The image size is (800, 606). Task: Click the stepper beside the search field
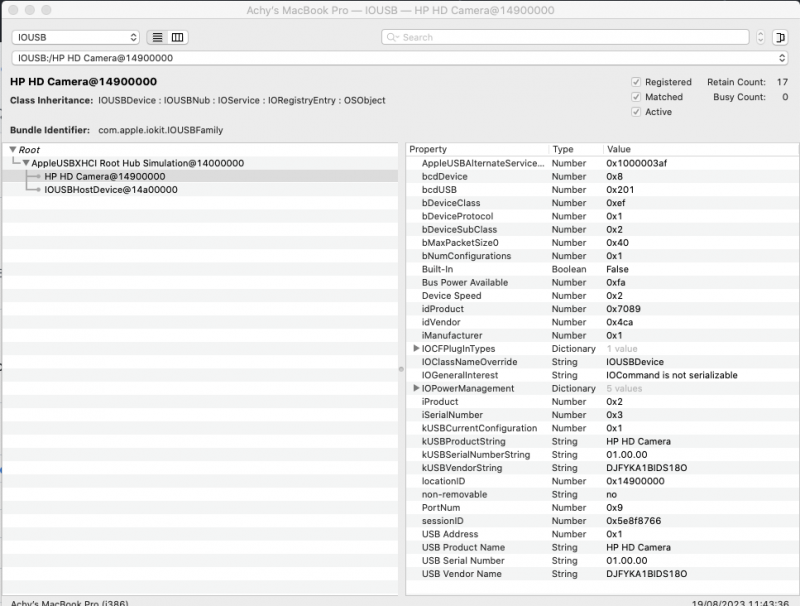[x=761, y=37]
